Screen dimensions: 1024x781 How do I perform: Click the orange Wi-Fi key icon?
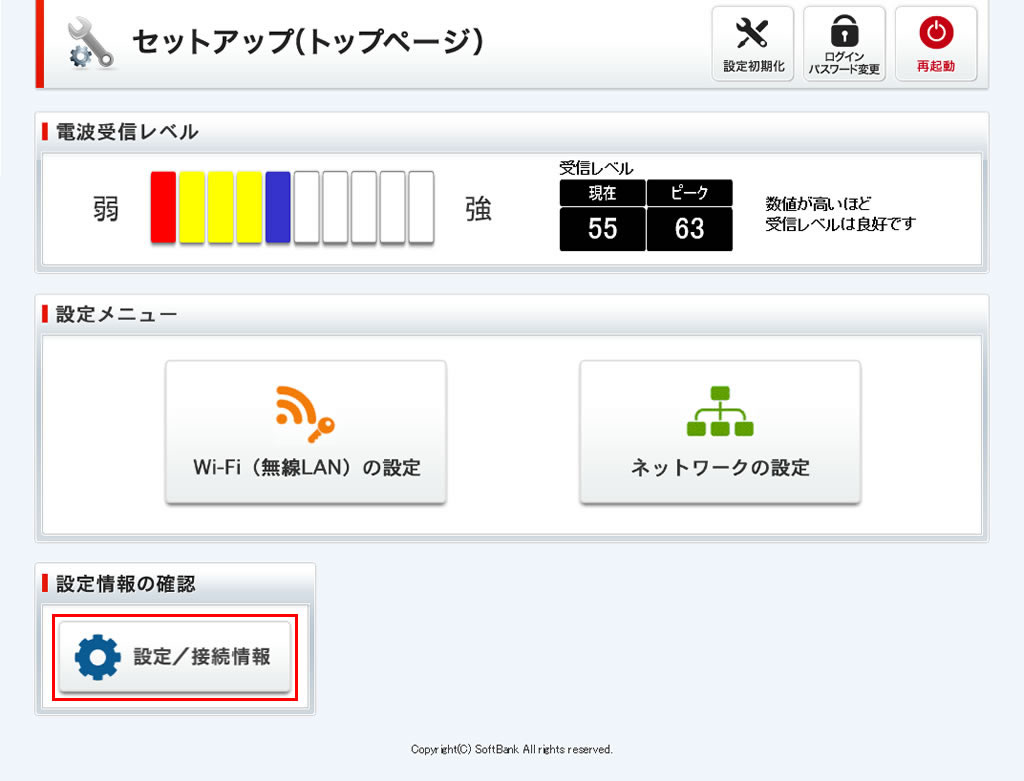pos(305,414)
